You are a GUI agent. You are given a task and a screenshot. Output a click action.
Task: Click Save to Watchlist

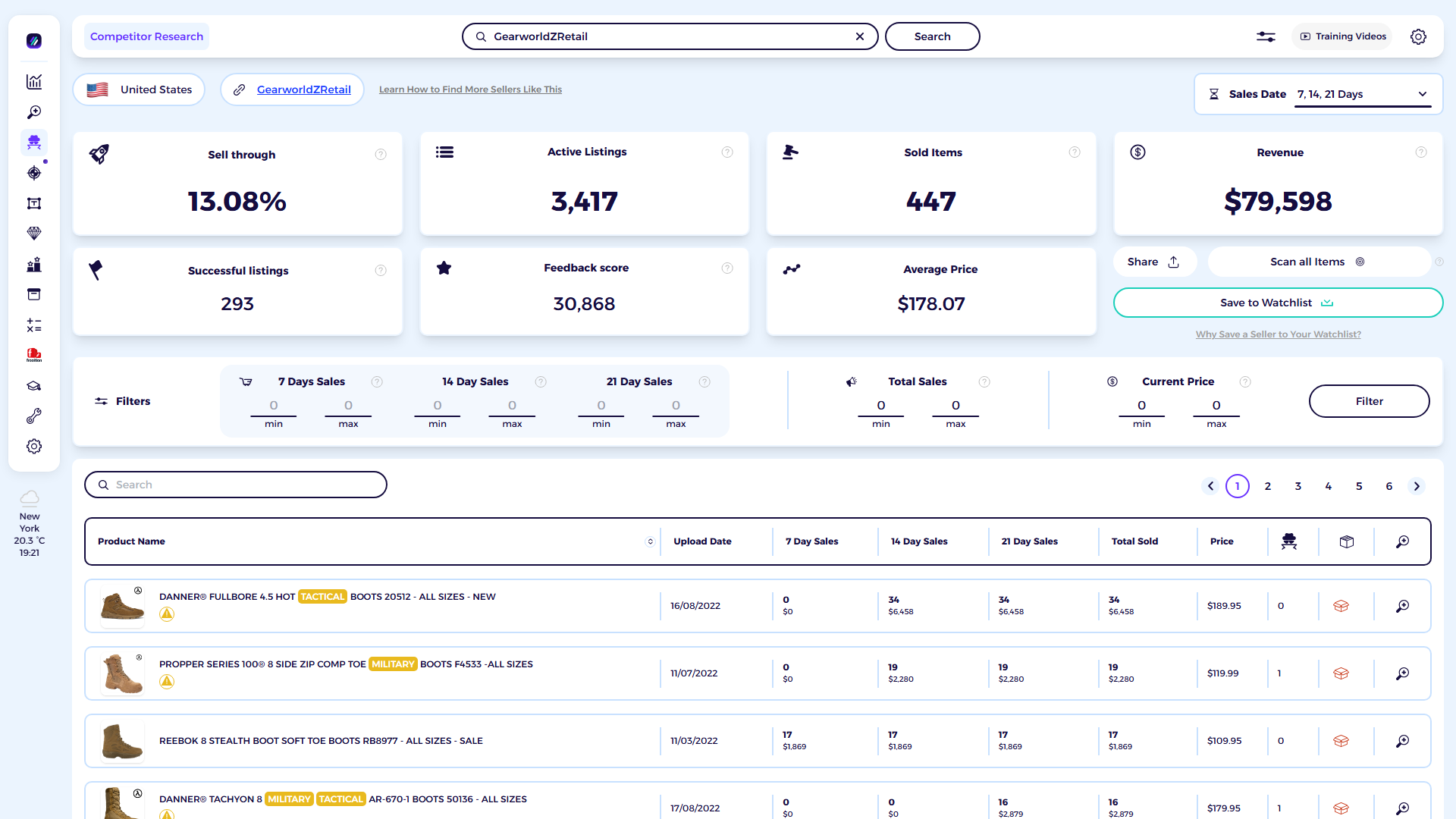coord(1278,303)
